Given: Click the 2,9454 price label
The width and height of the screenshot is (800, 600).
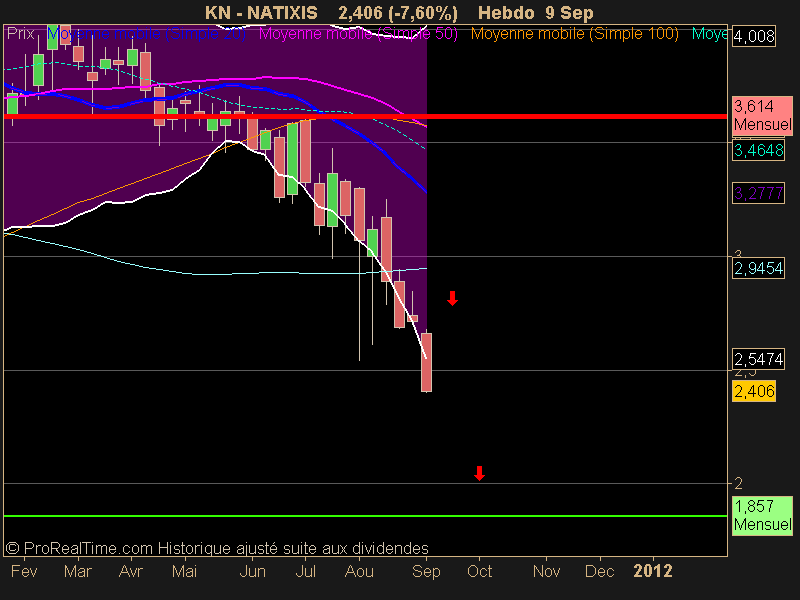Looking at the screenshot, I should (x=759, y=268).
